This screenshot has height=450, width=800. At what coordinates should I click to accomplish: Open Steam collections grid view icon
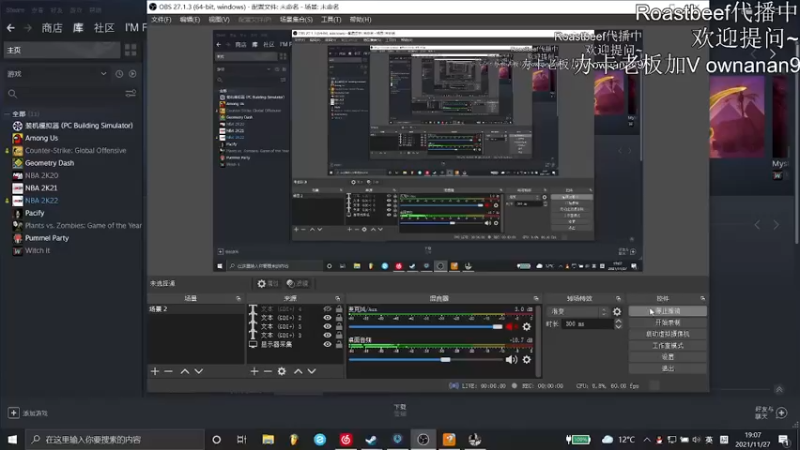click(x=131, y=49)
